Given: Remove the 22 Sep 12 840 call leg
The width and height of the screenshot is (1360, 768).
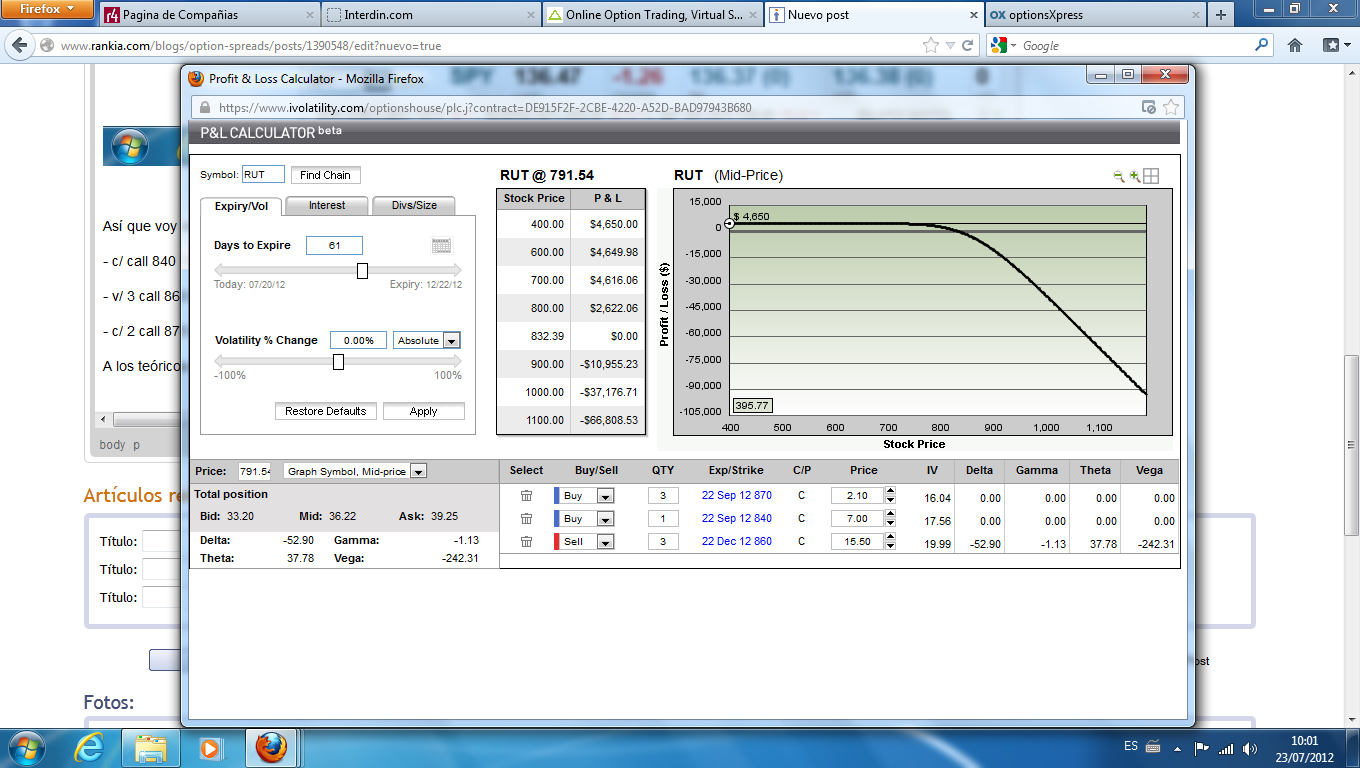Looking at the screenshot, I should 526,519.
